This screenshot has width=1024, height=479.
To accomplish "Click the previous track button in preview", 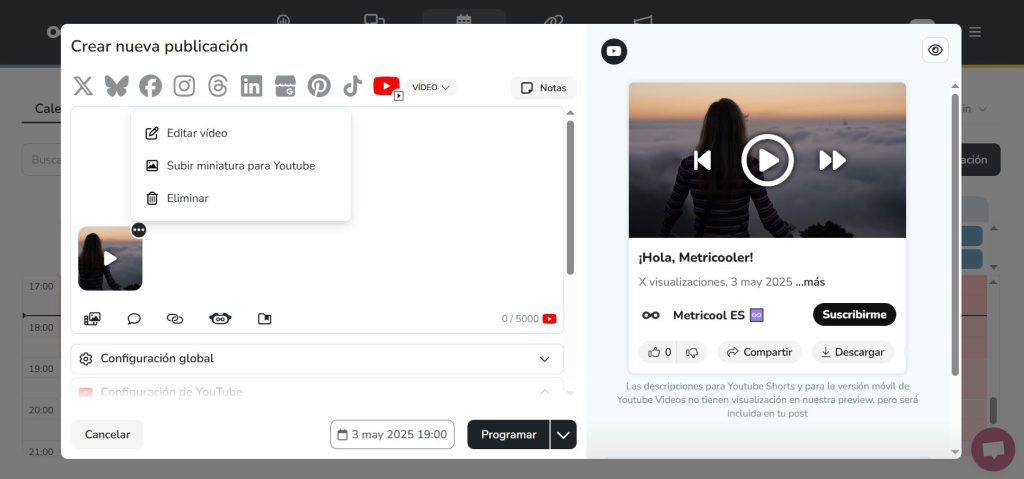I will (x=702, y=160).
